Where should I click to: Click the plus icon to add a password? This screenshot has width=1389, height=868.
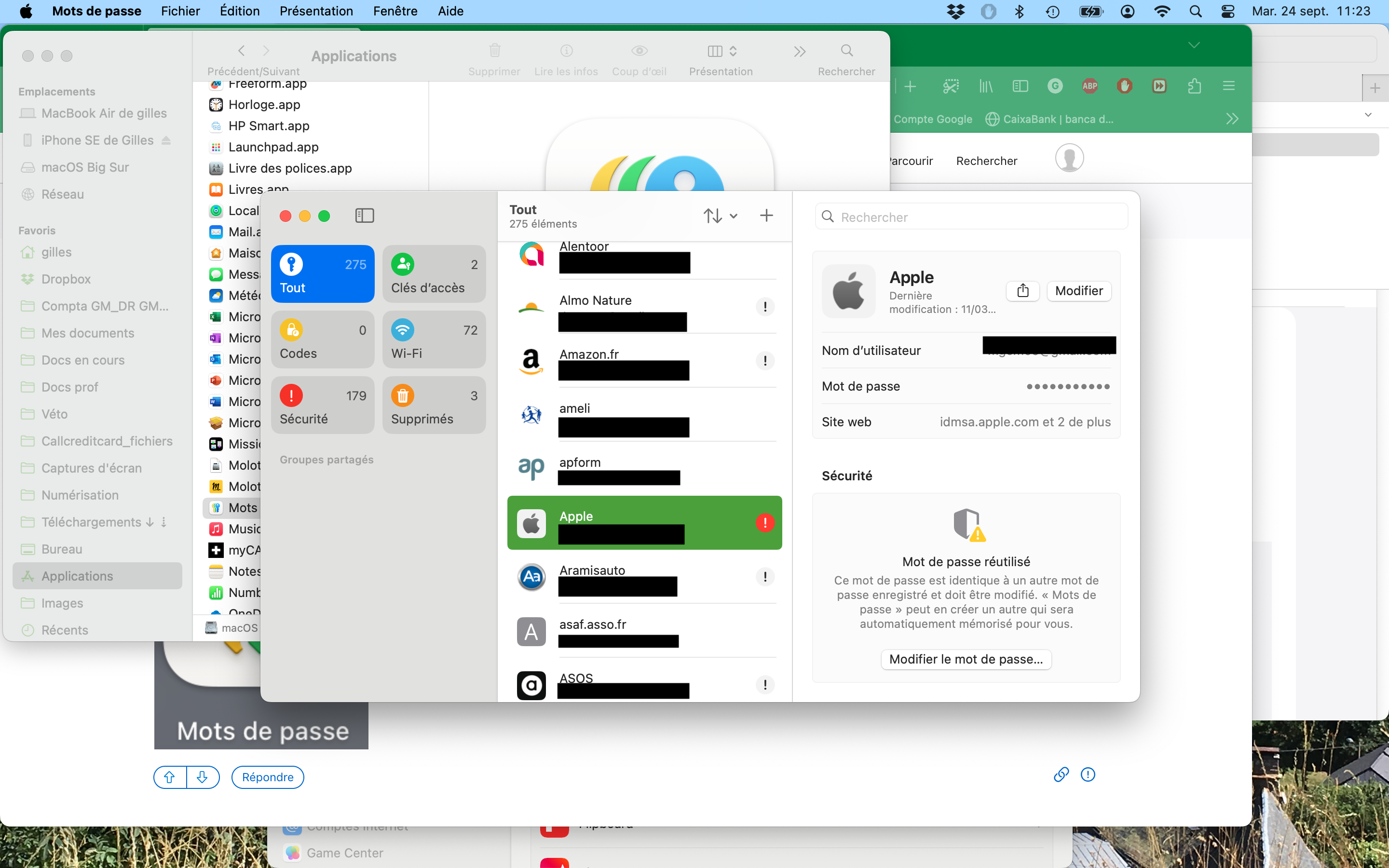click(x=766, y=215)
